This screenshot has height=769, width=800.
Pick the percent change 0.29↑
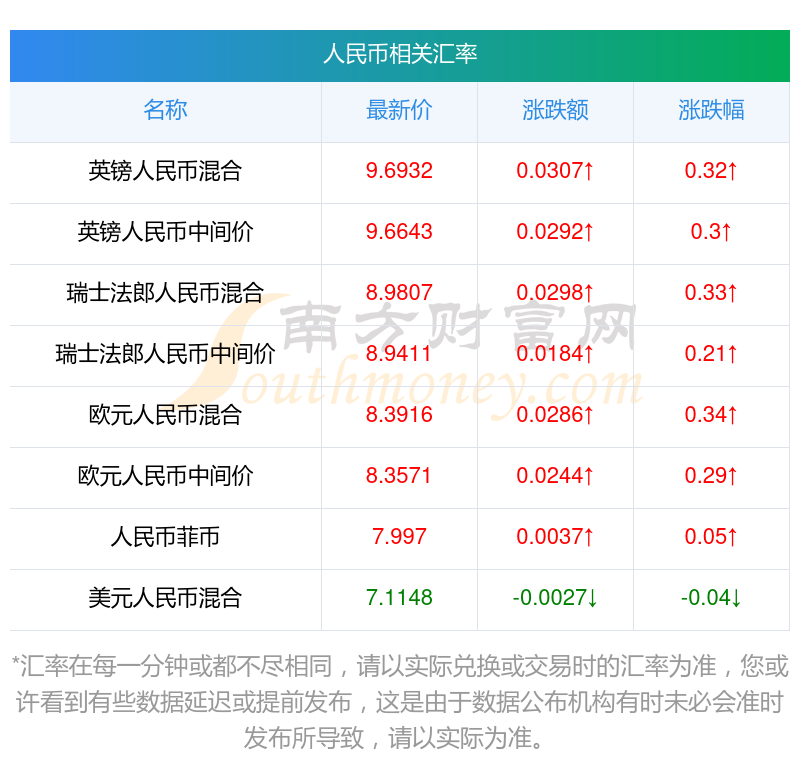click(711, 476)
